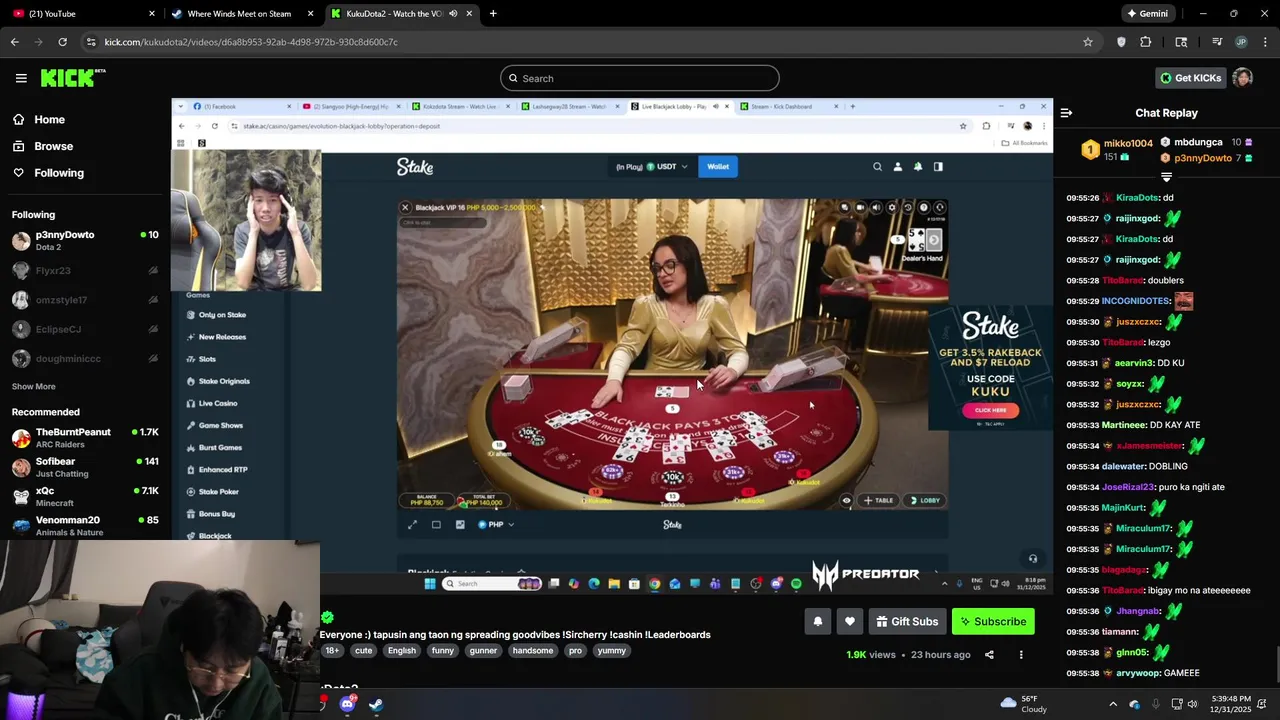Open Chrome three-dot menu

pyautogui.click(x=1265, y=42)
